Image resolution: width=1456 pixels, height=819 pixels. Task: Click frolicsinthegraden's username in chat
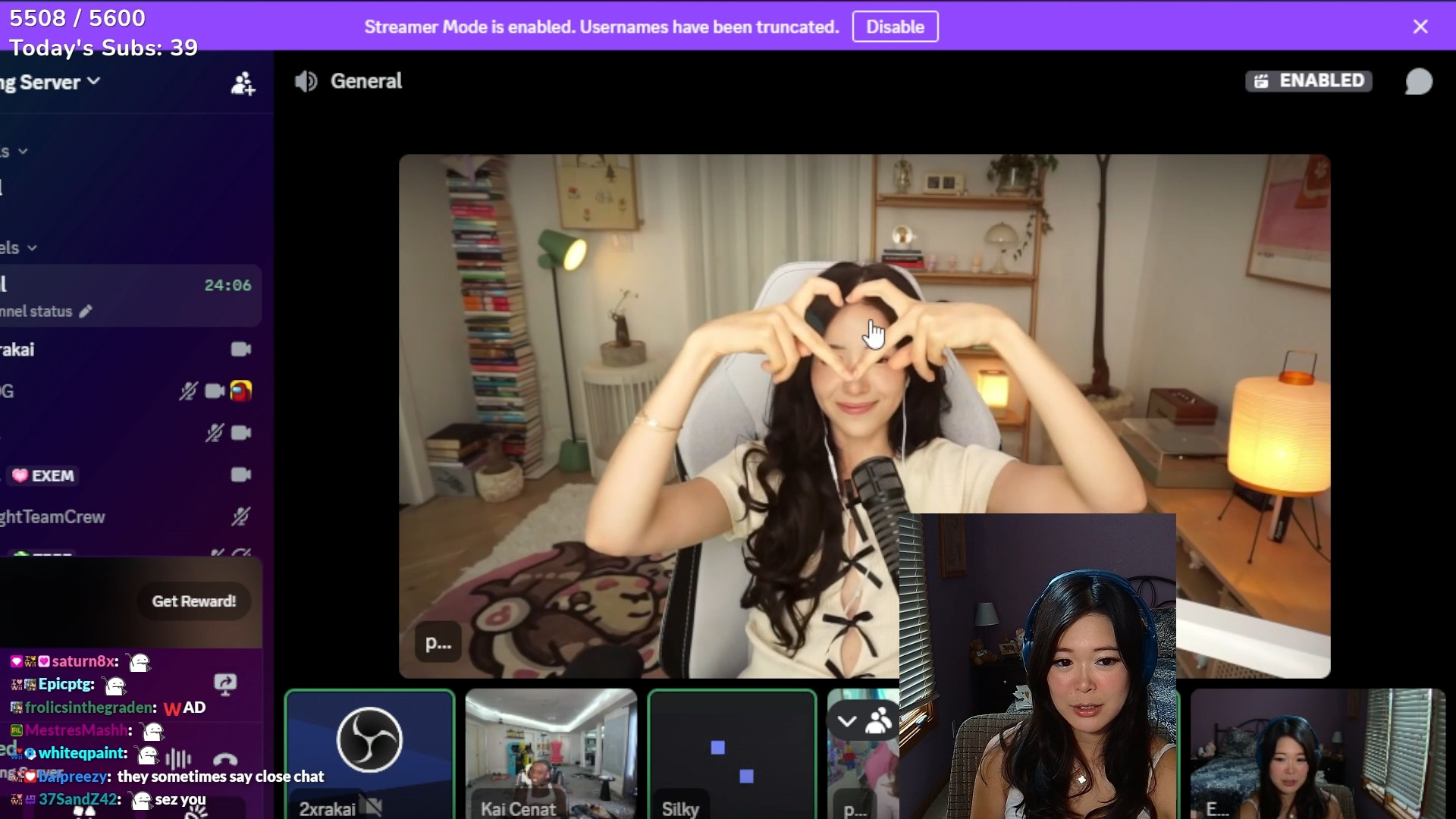(x=89, y=708)
